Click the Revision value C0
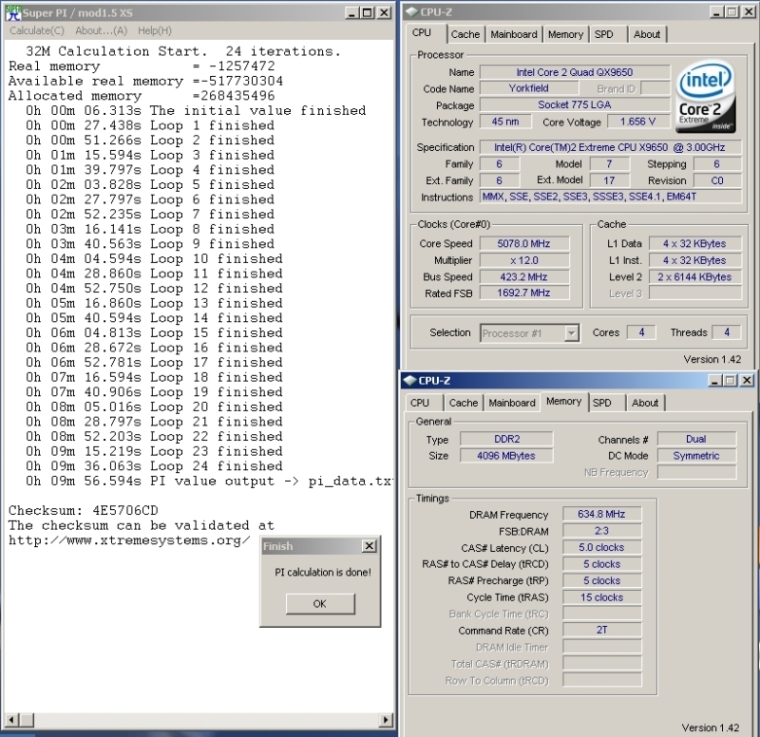Screen dimensions: 760x737 pos(717,181)
